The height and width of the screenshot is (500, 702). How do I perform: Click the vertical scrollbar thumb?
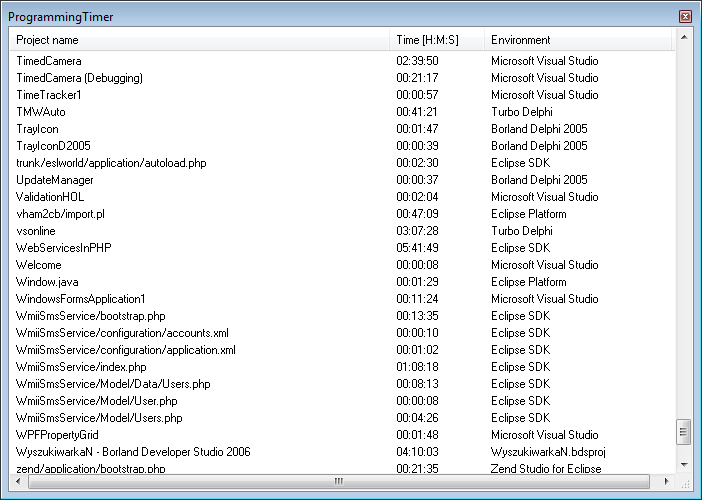pyautogui.click(x=684, y=432)
